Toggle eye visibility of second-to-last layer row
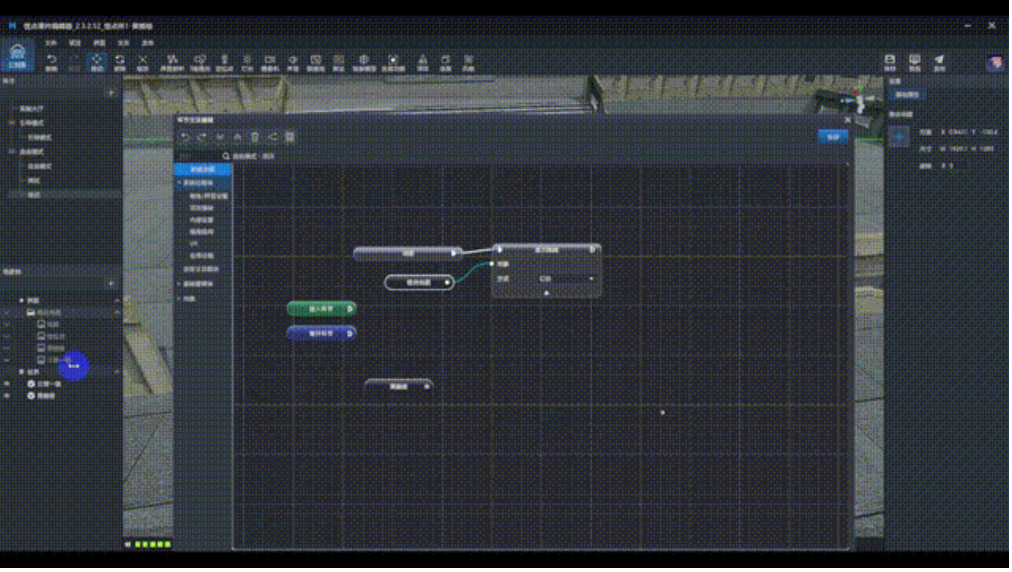 click(7, 385)
